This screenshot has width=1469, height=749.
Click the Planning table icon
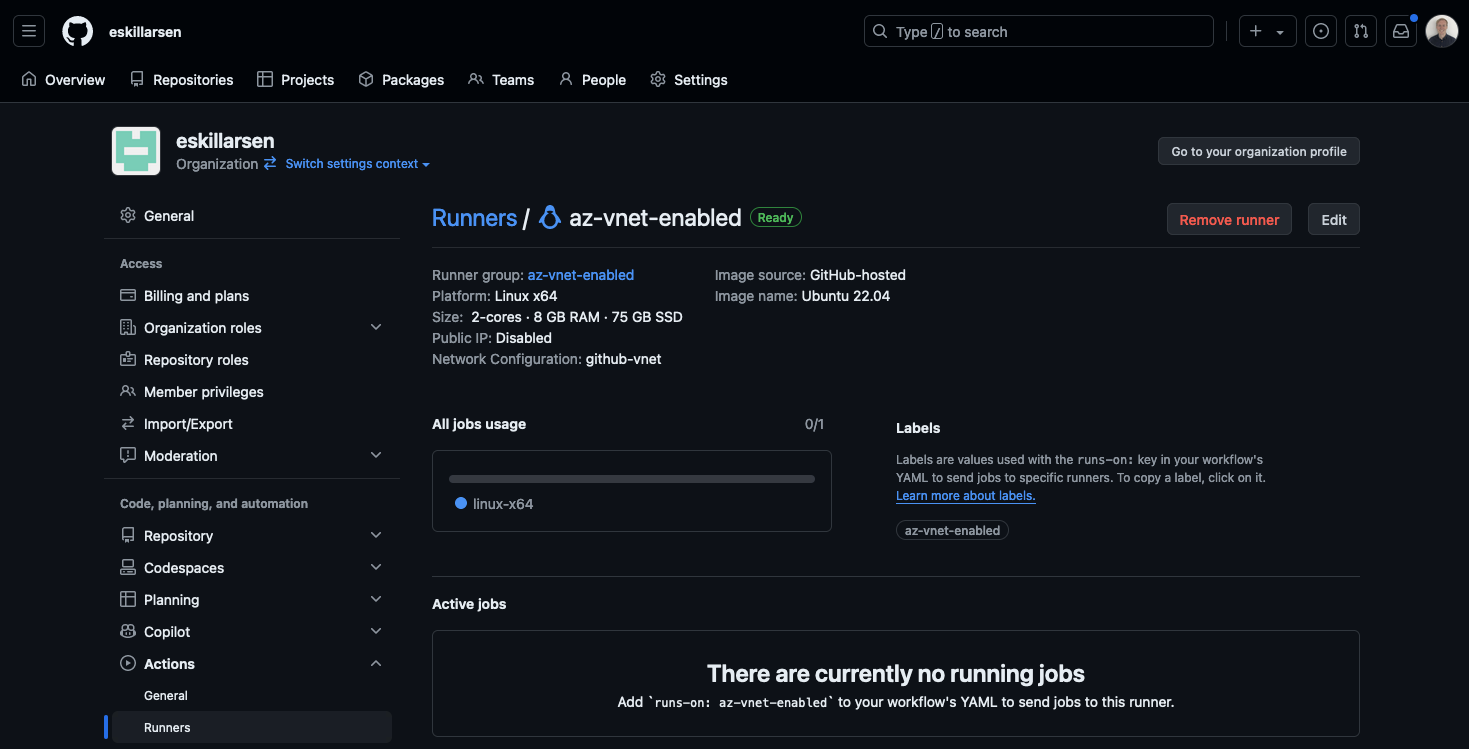coord(128,599)
